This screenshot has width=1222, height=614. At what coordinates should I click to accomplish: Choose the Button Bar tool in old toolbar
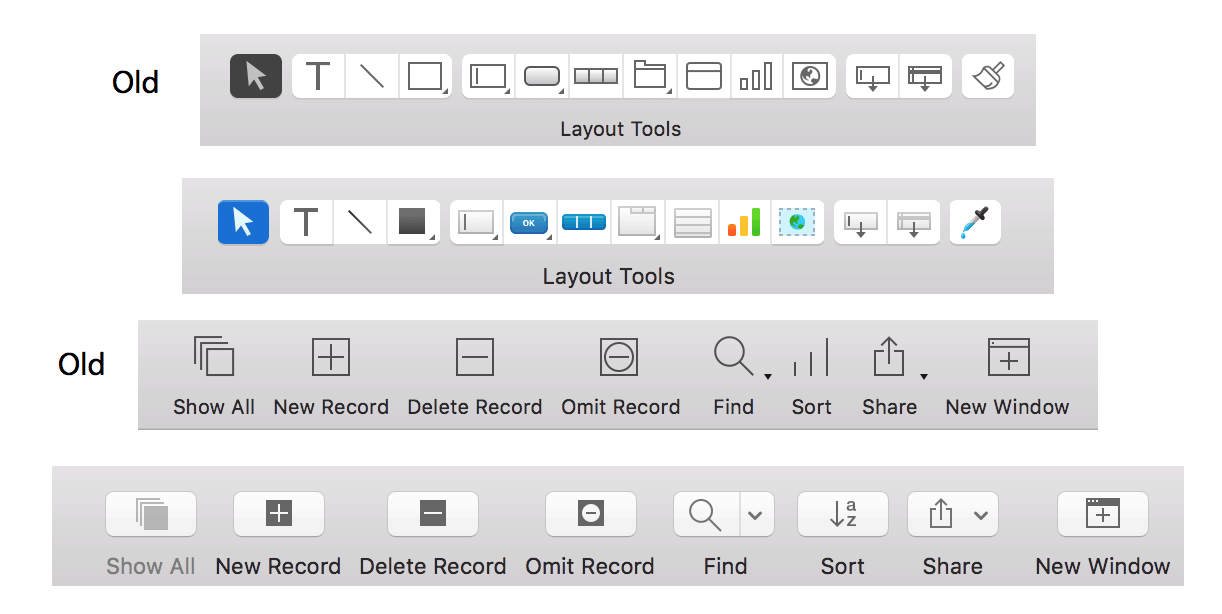point(596,76)
